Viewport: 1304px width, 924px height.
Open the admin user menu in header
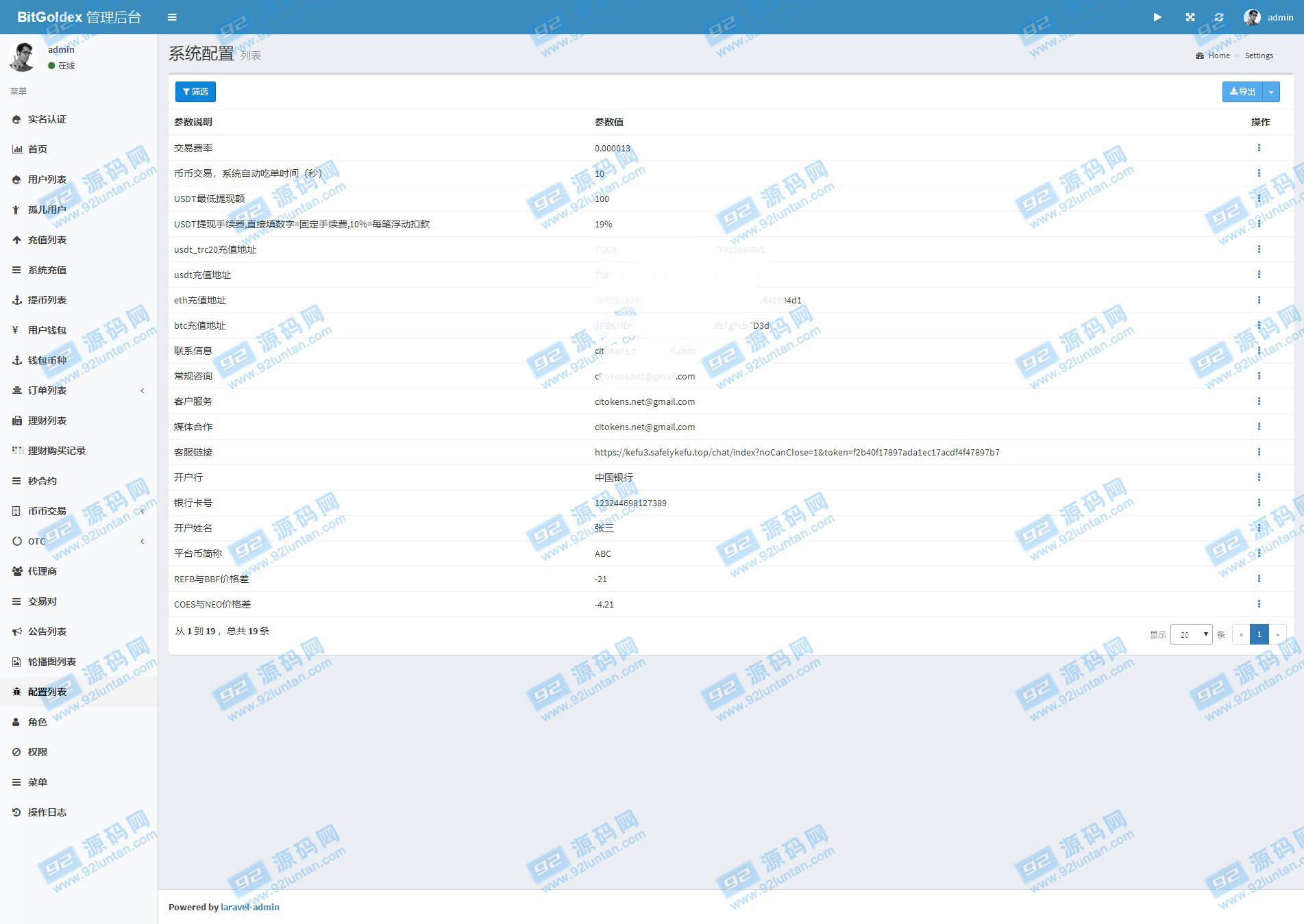1268,17
